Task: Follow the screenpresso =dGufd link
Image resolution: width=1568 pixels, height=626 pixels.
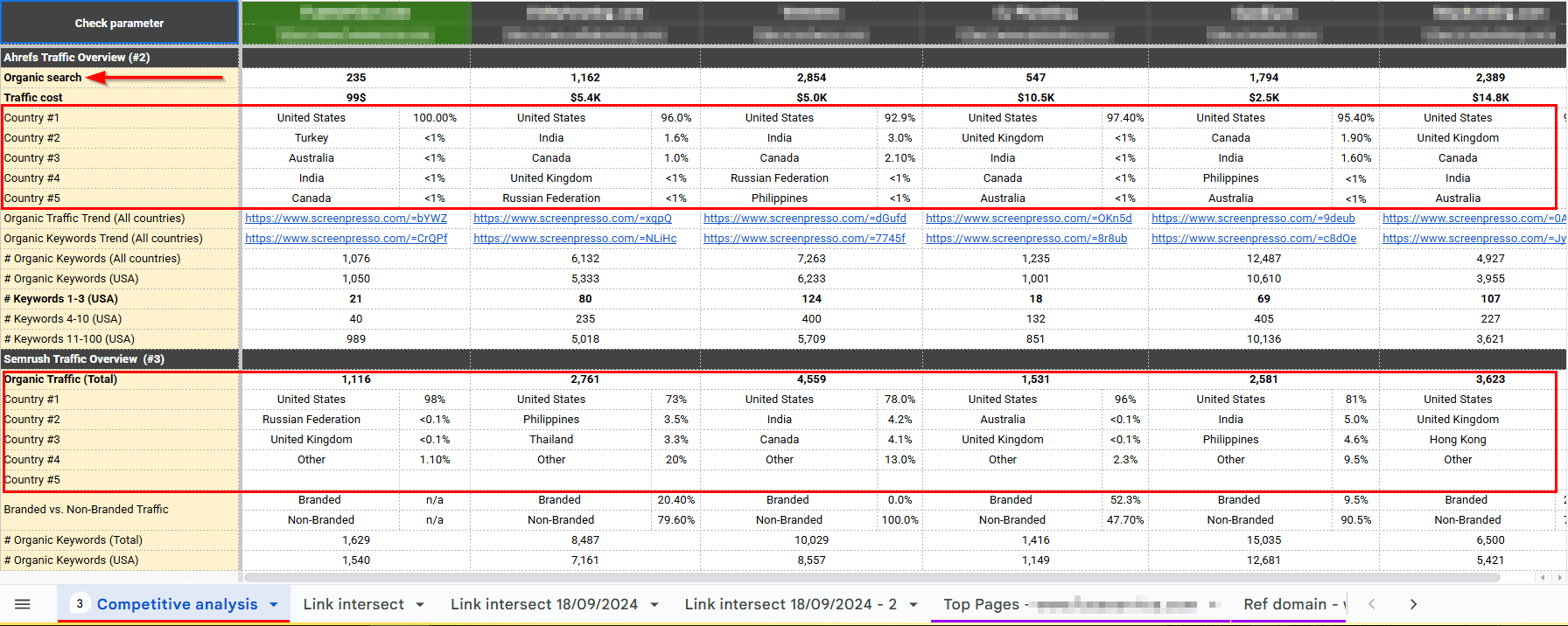Action: (x=804, y=219)
